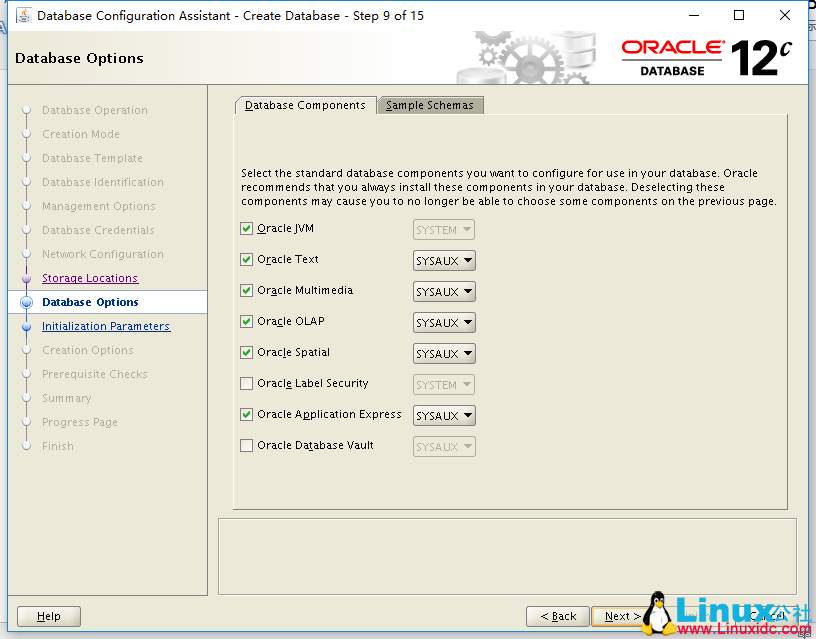This screenshot has height=639, width=816.
Task: Enable the Oracle Label Security checkbox
Action: 246,384
